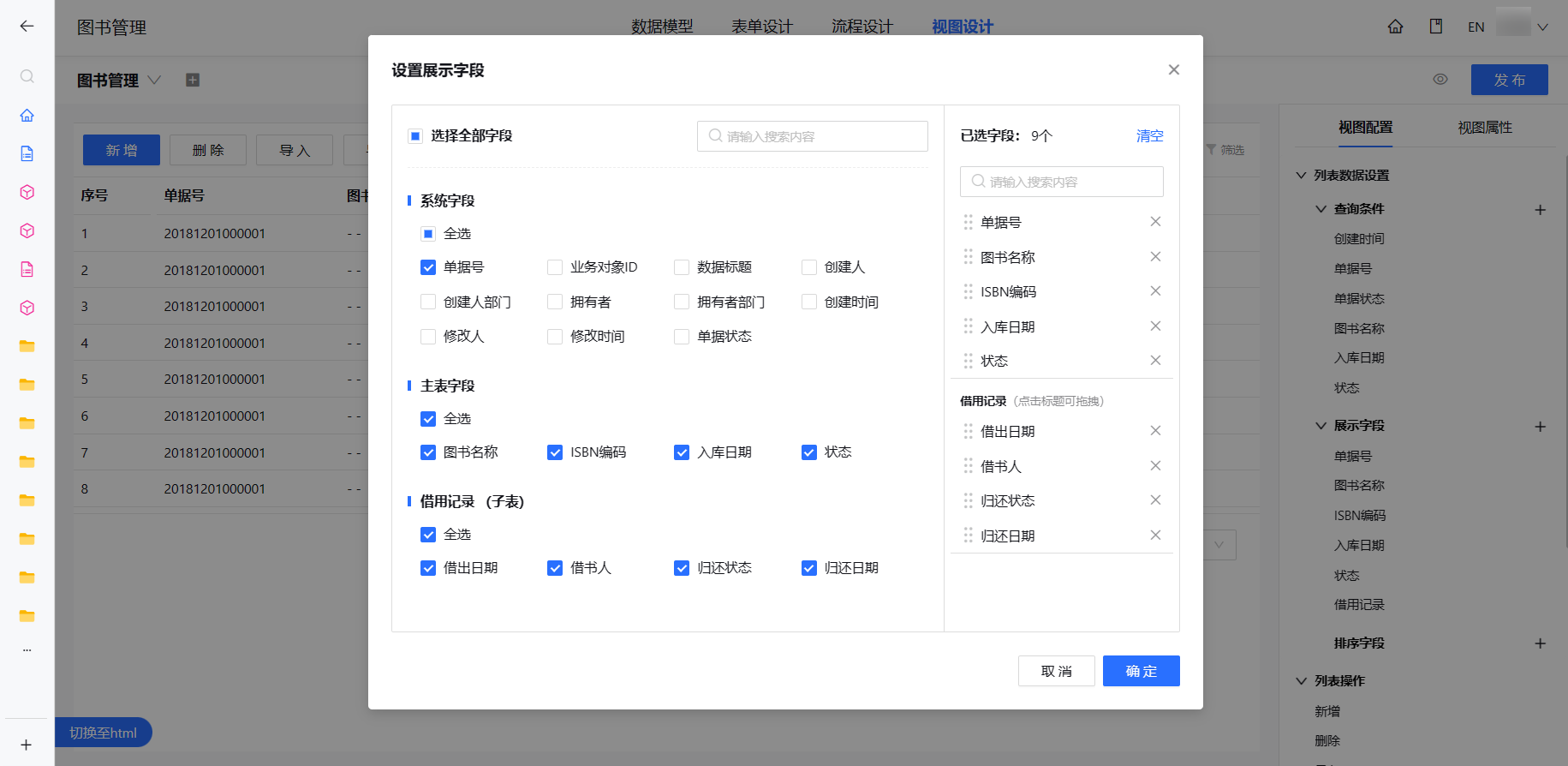Check the 创建时间 field checkbox in the dialog
Image resolution: width=1568 pixels, height=766 pixels.
click(809, 302)
